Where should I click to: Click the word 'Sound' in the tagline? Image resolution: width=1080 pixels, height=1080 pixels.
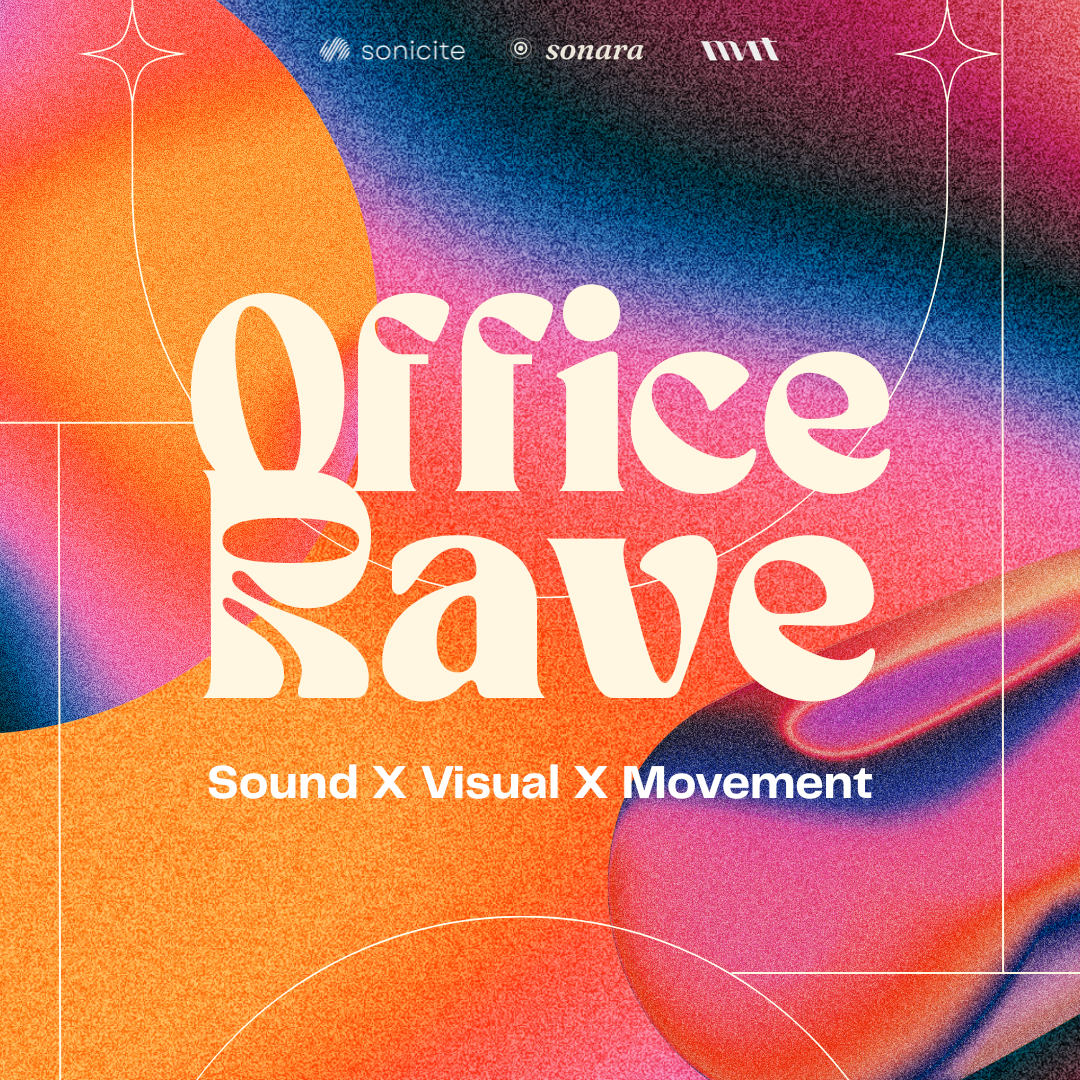[282, 783]
